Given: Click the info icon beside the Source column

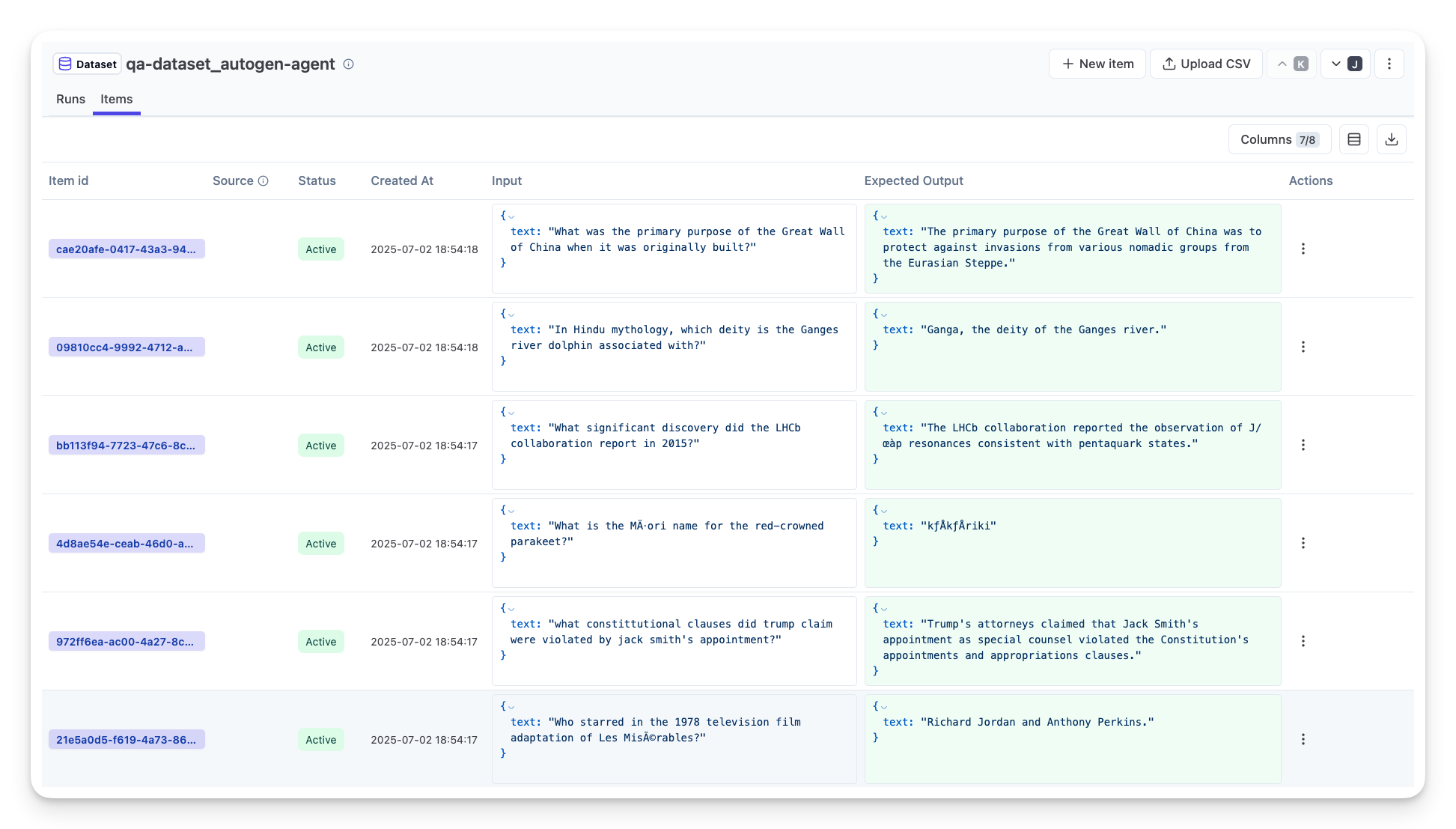Looking at the screenshot, I should (x=263, y=181).
